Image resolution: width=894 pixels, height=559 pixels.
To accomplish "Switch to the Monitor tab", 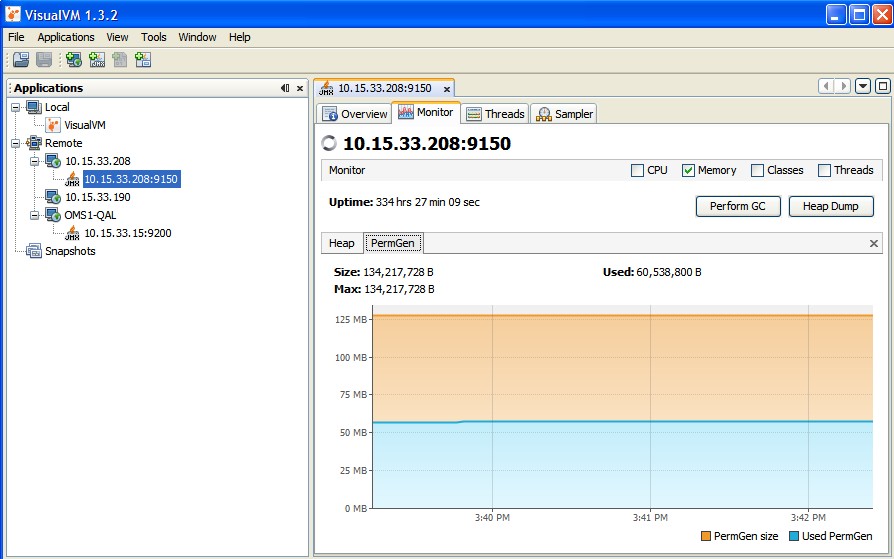I will [426, 112].
